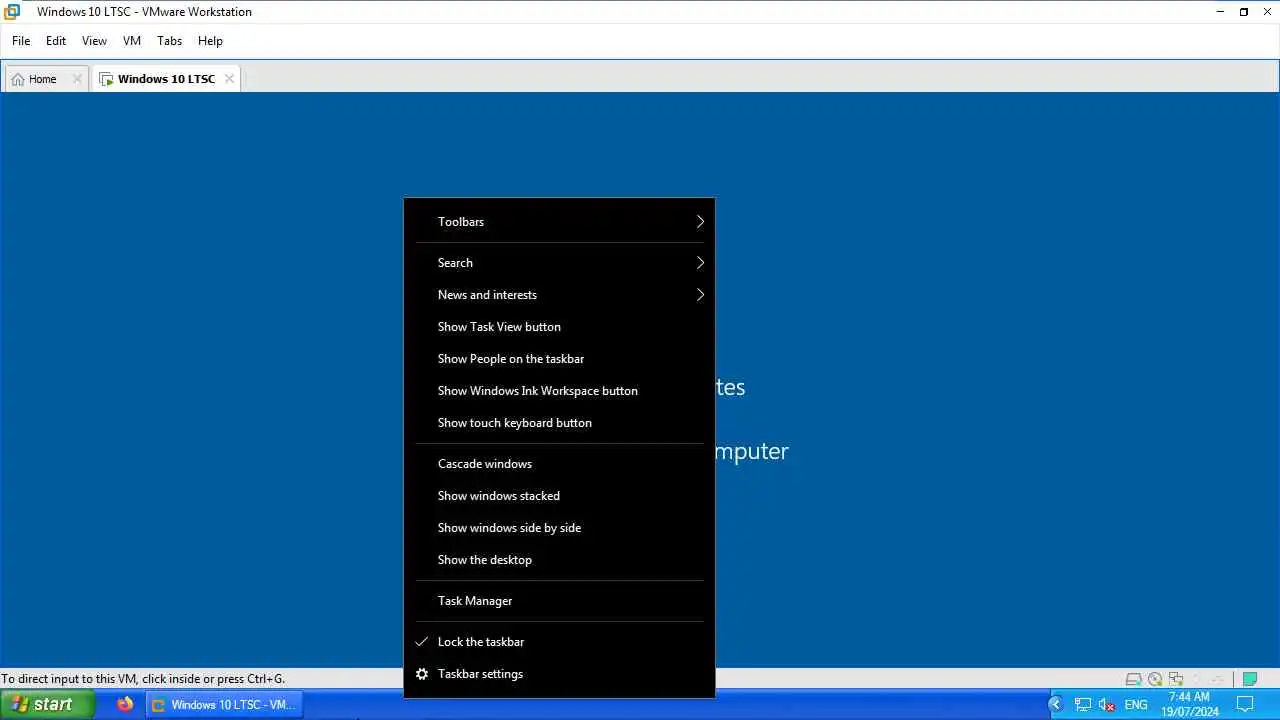Click the 7:44 AM clock
The width and height of the screenshot is (1280, 720).
1189,697
